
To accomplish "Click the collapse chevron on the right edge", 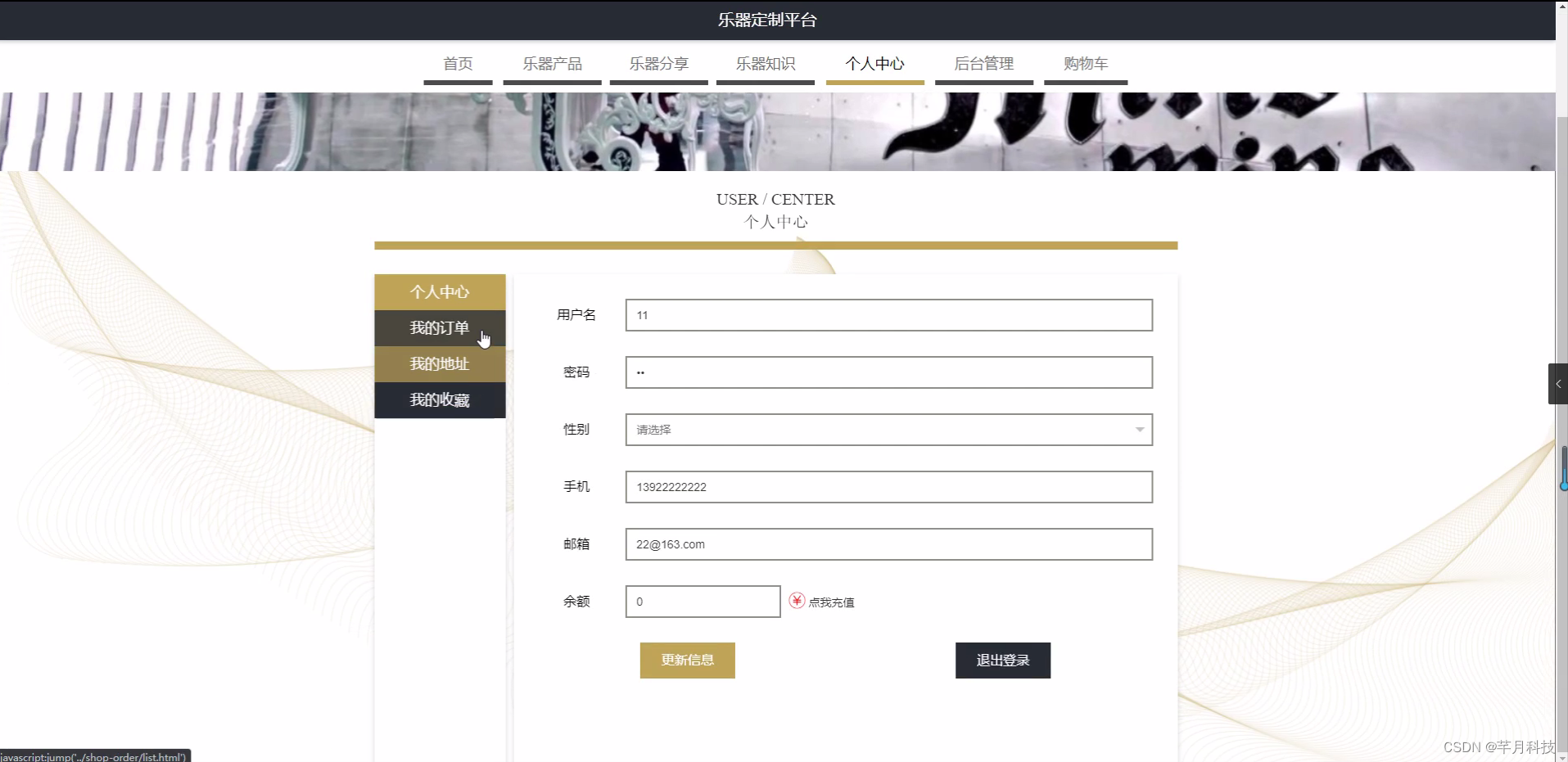I will click(1558, 383).
